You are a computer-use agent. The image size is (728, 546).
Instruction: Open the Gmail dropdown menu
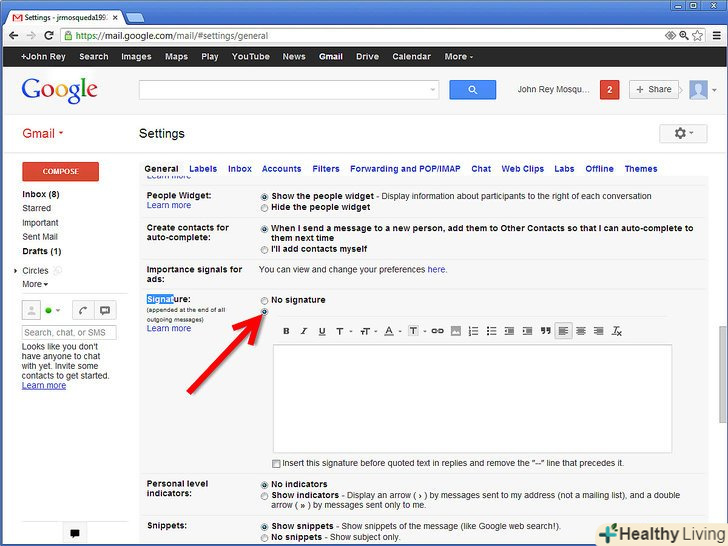pos(43,134)
